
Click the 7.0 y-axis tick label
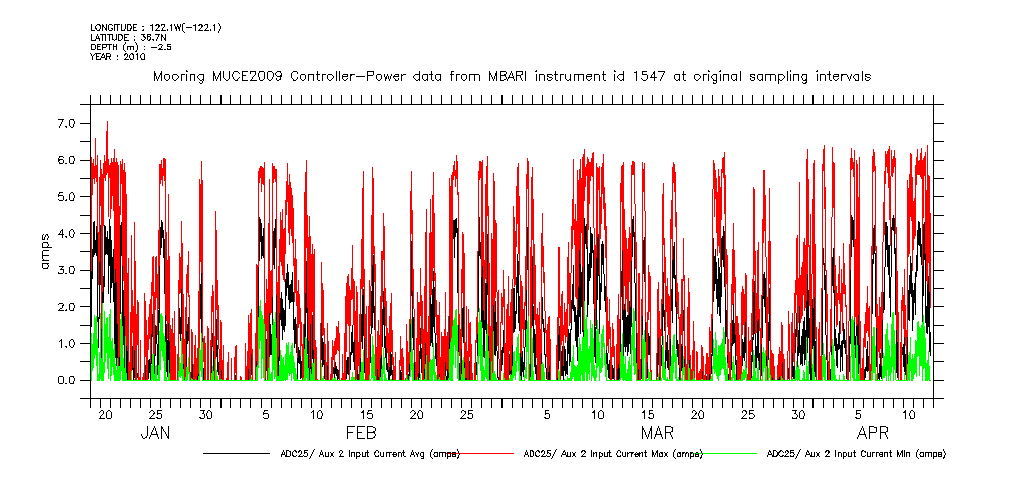pos(67,123)
